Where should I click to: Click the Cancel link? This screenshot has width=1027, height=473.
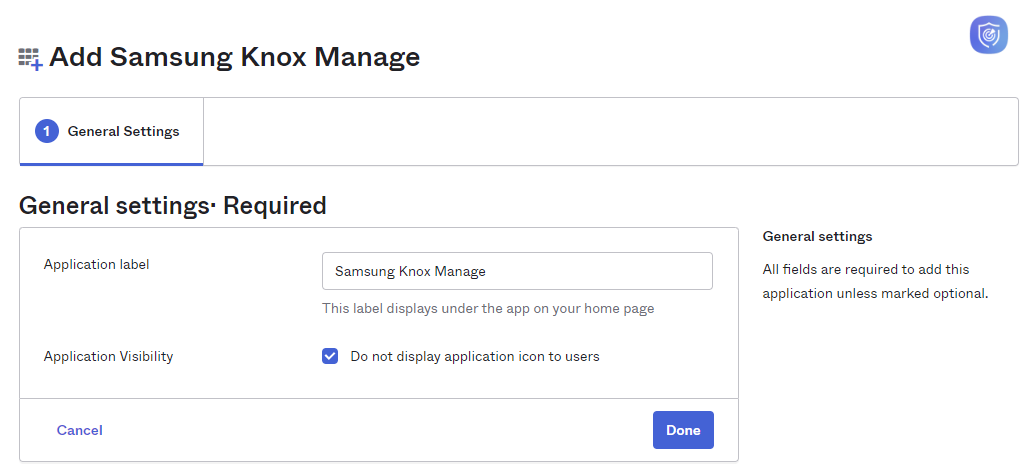(79, 430)
